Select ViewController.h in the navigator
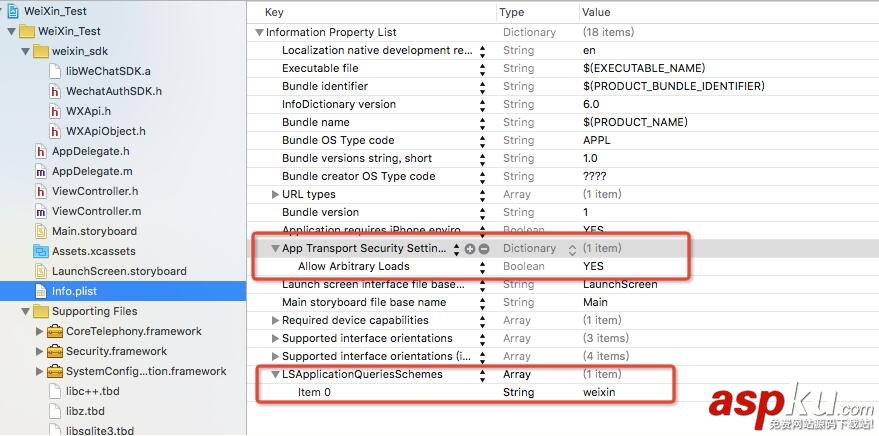Image resolution: width=879 pixels, height=436 pixels. click(x=95, y=191)
